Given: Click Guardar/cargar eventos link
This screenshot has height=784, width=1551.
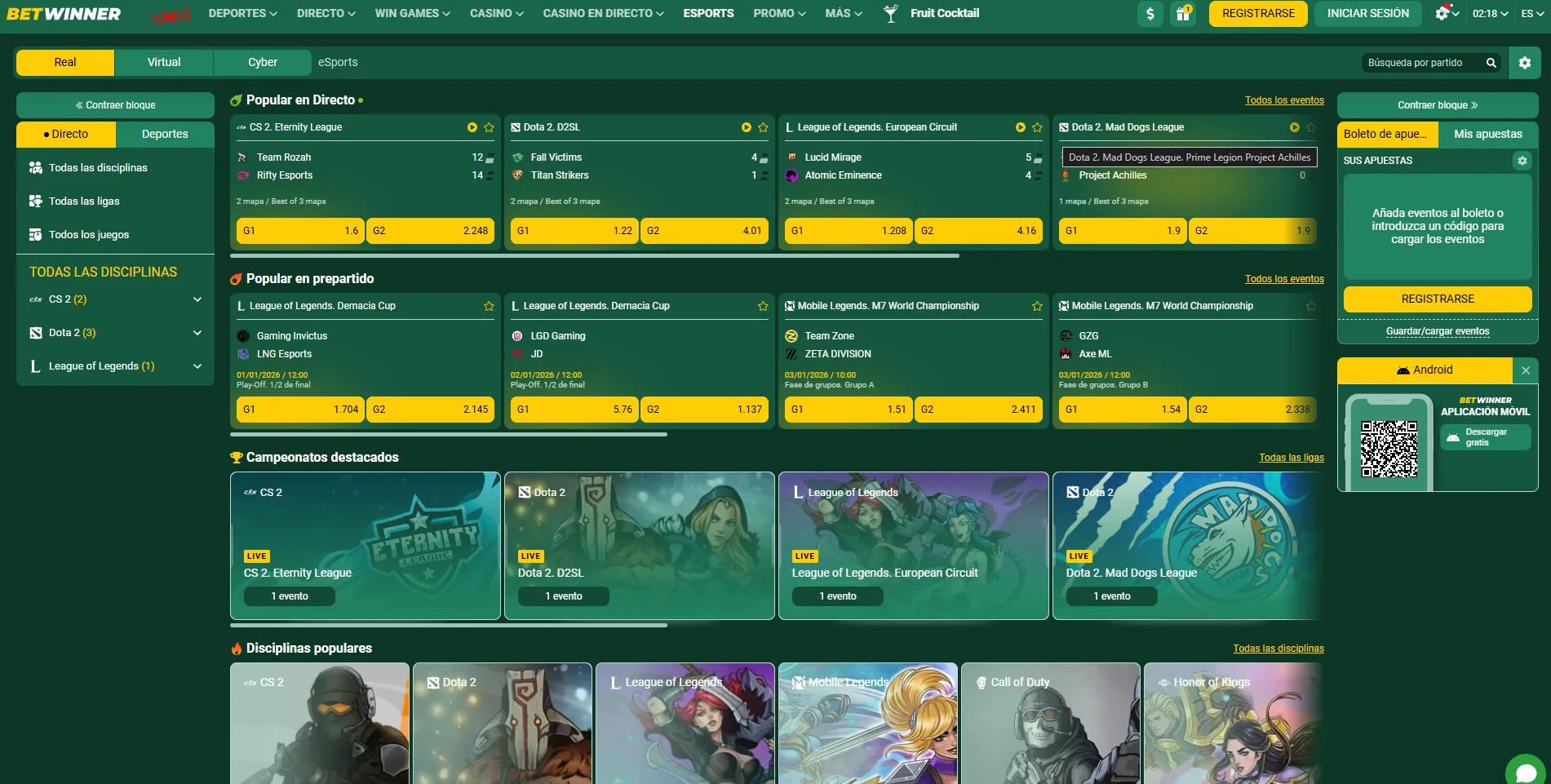Looking at the screenshot, I should point(1438,331).
